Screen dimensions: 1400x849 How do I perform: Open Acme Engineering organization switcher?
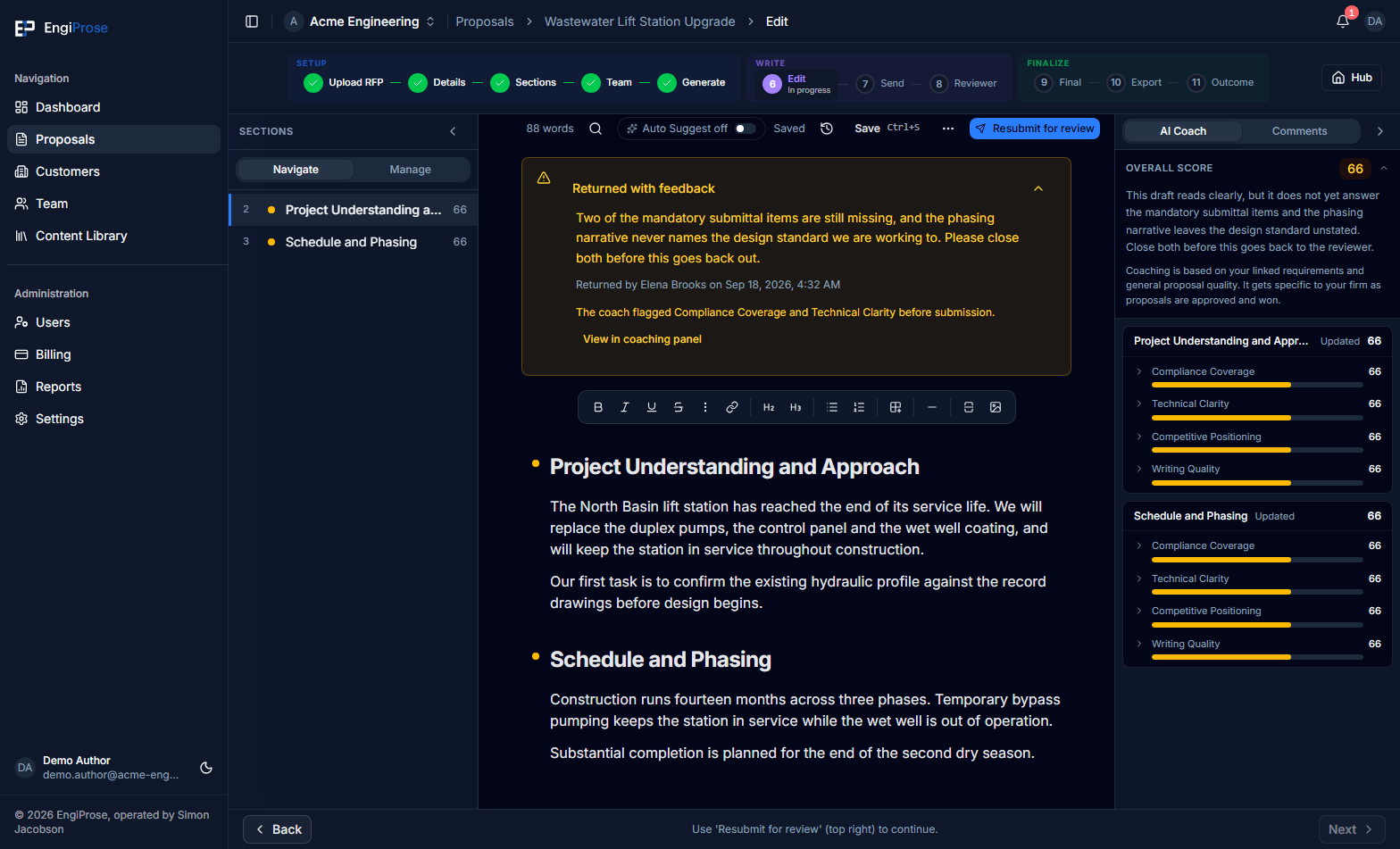pyautogui.click(x=360, y=21)
